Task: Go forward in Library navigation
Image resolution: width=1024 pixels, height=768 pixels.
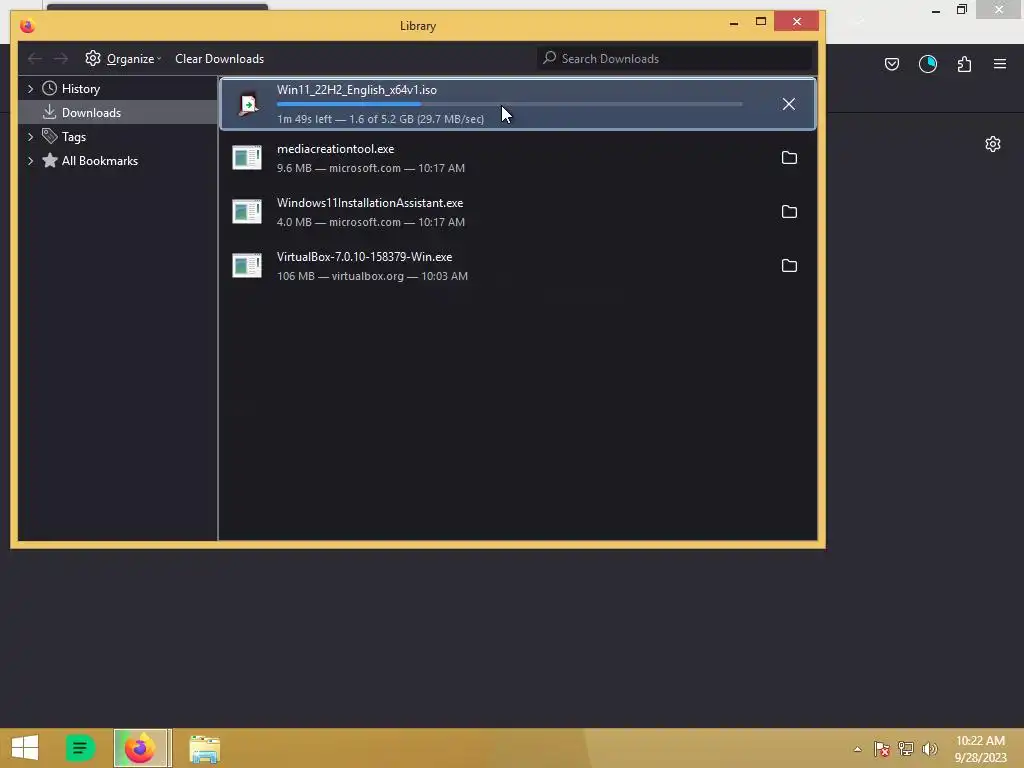Action: pyautogui.click(x=61, y=59)
